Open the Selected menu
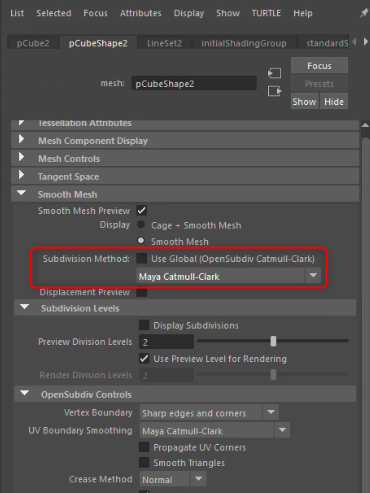370x493 pixels. tap(54, 13)
